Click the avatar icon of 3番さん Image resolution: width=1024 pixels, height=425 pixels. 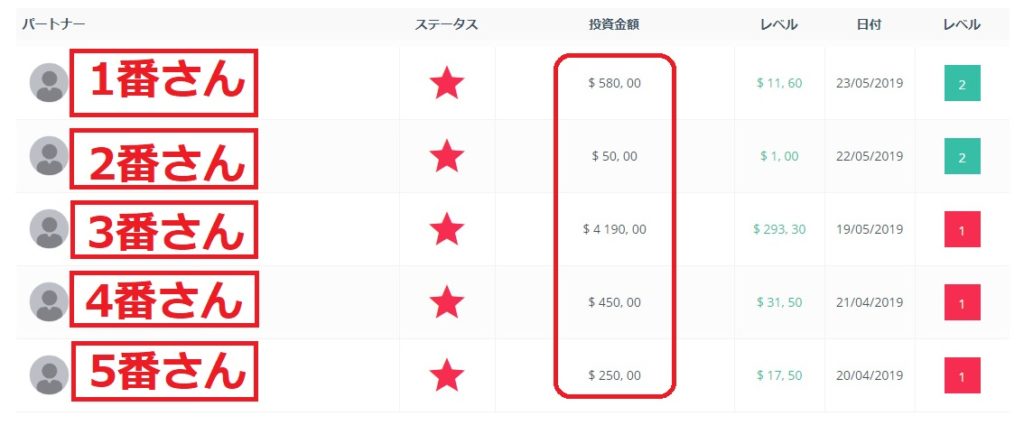pos(49,229)
